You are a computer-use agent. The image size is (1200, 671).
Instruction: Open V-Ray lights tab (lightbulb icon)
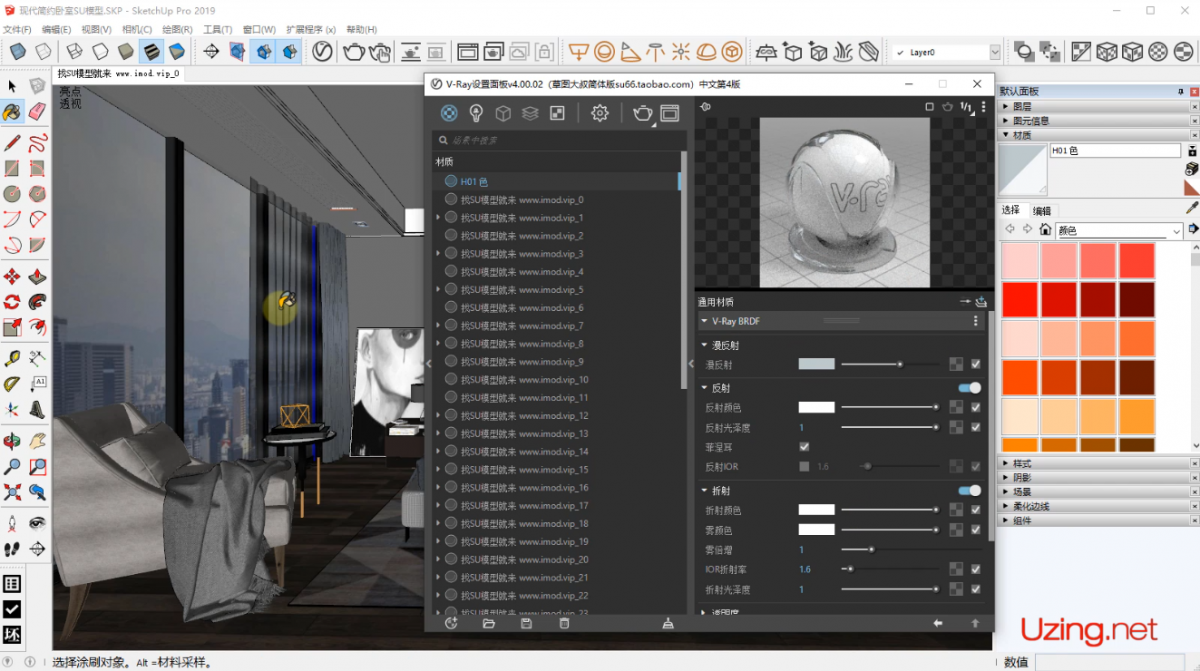(477, 113)
